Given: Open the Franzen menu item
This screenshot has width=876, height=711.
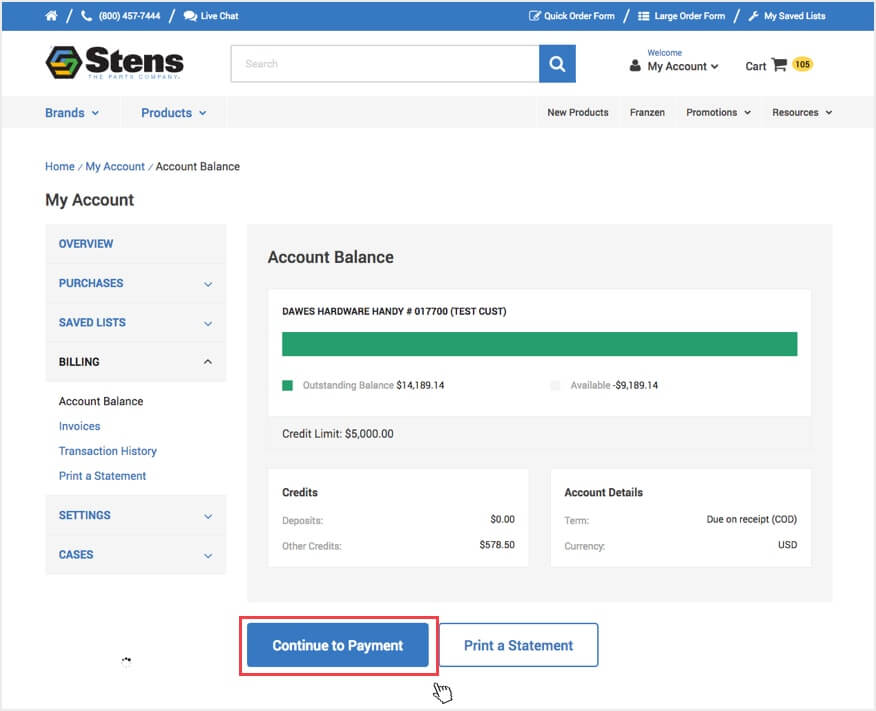Looking at the screenshot, I should [x=647, y=113].
